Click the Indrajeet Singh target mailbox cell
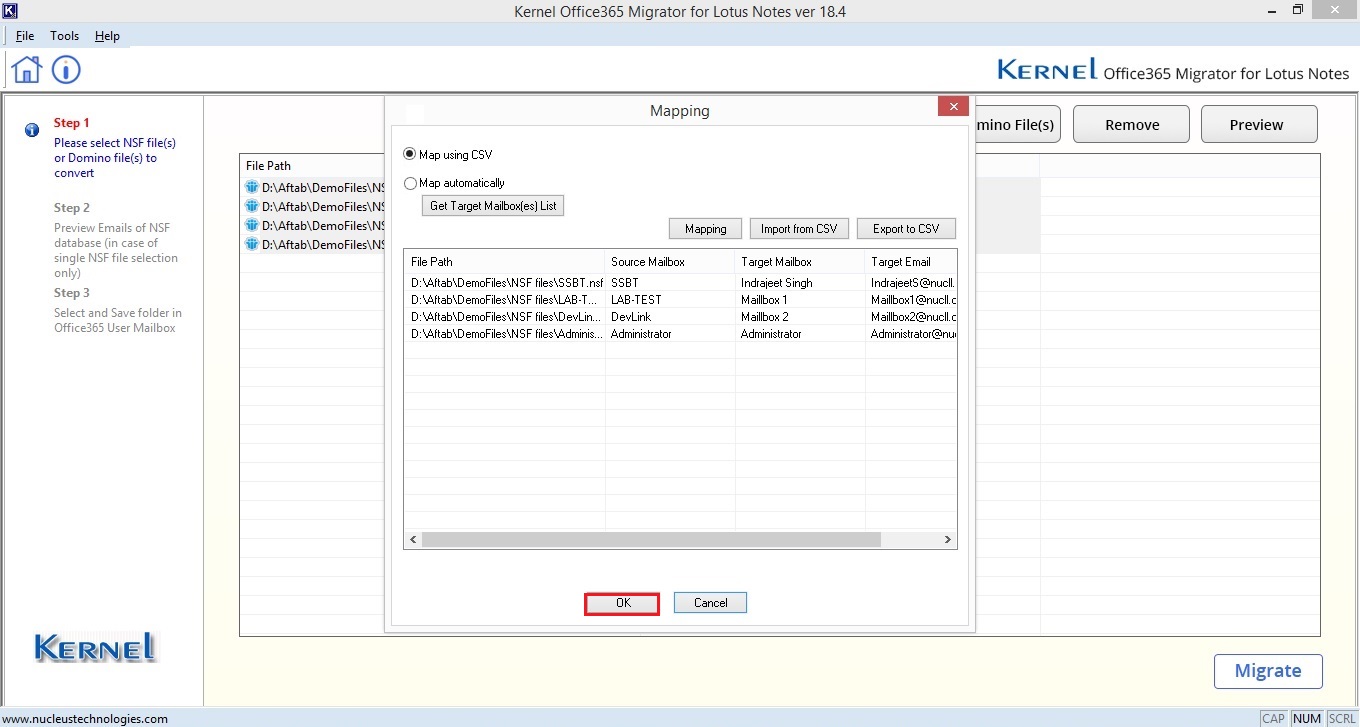Screen dimensions: 1360x727 800,283
